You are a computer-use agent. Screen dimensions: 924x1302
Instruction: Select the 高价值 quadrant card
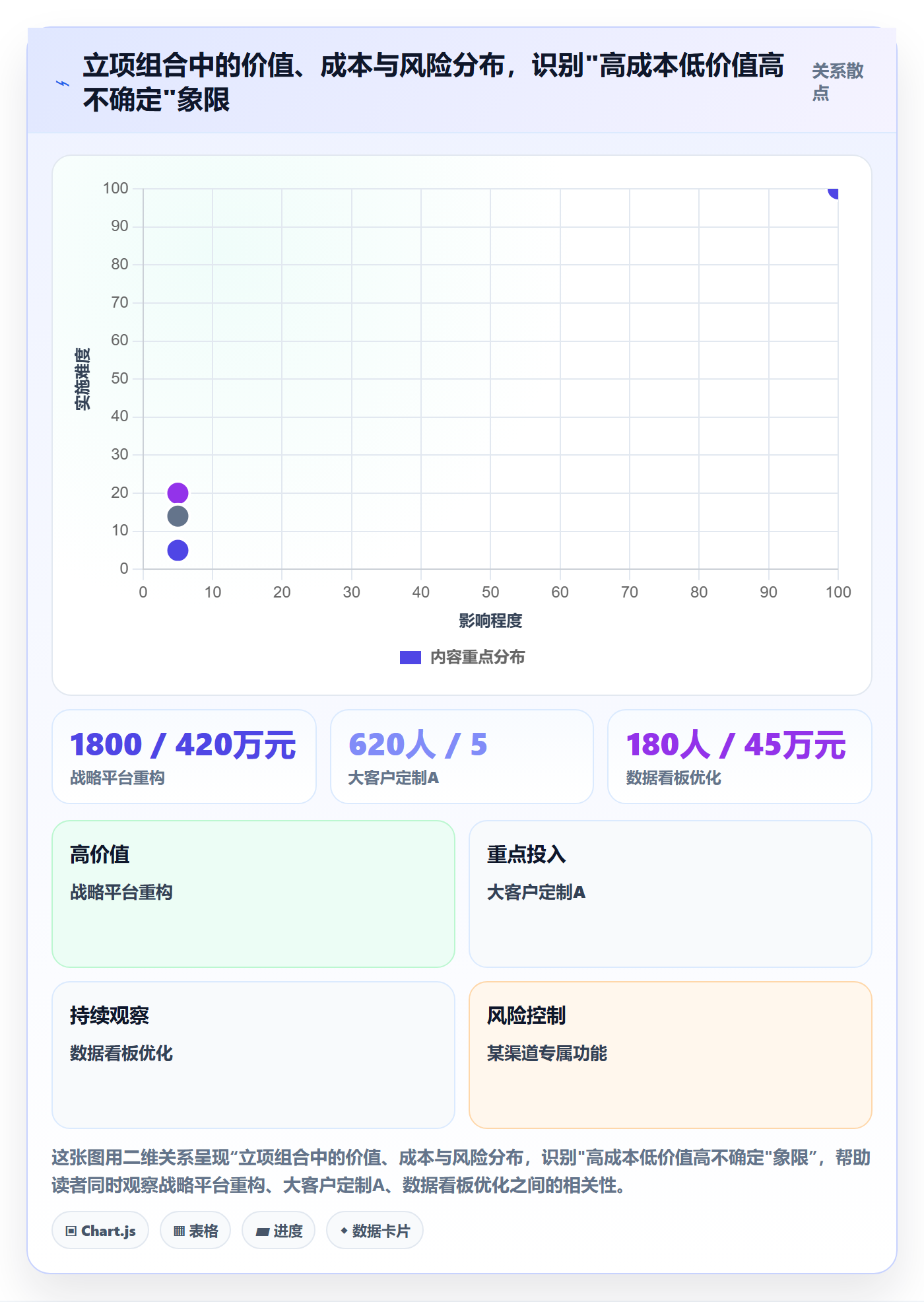253,894
